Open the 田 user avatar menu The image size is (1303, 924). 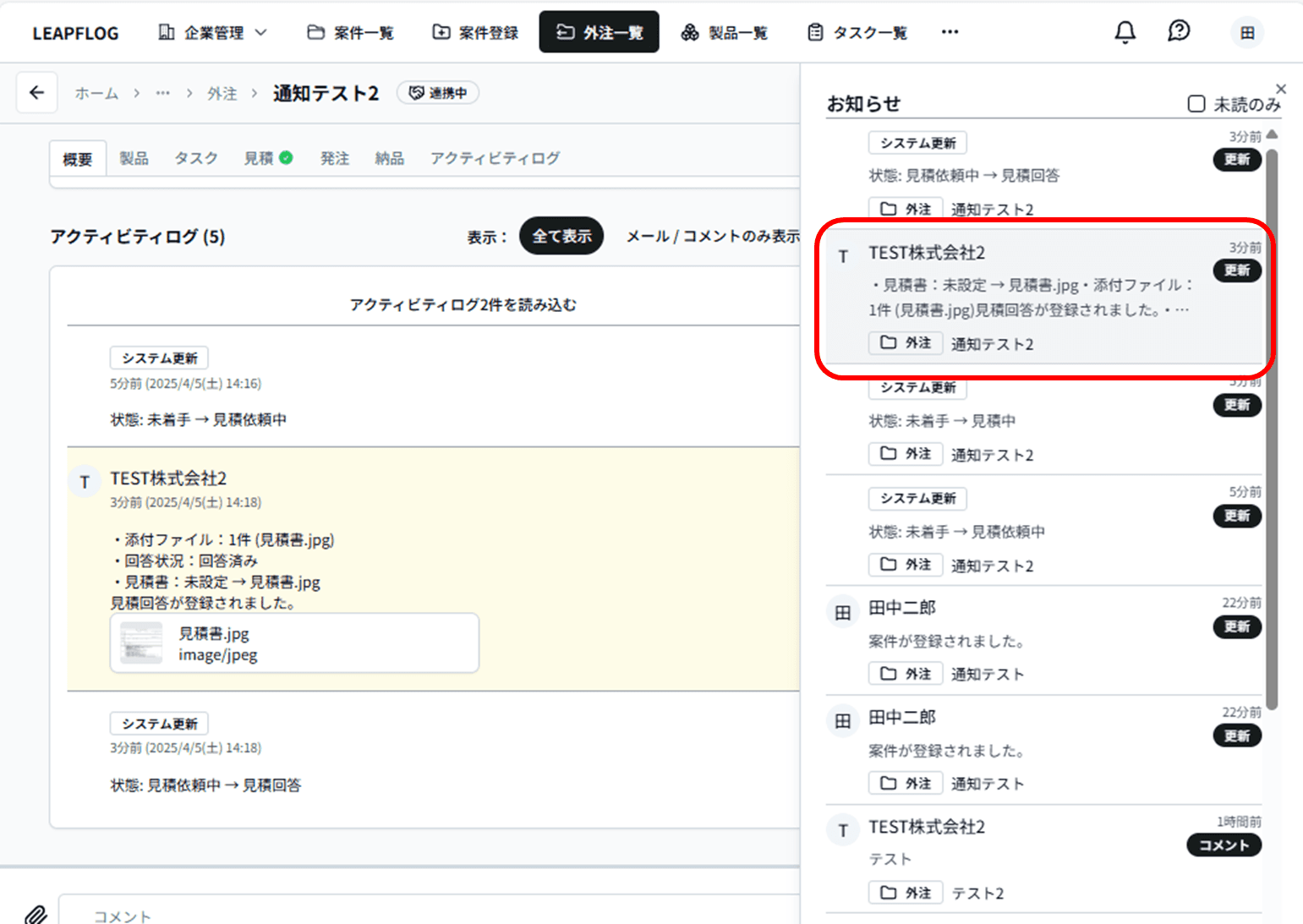tap(1246, 32)
